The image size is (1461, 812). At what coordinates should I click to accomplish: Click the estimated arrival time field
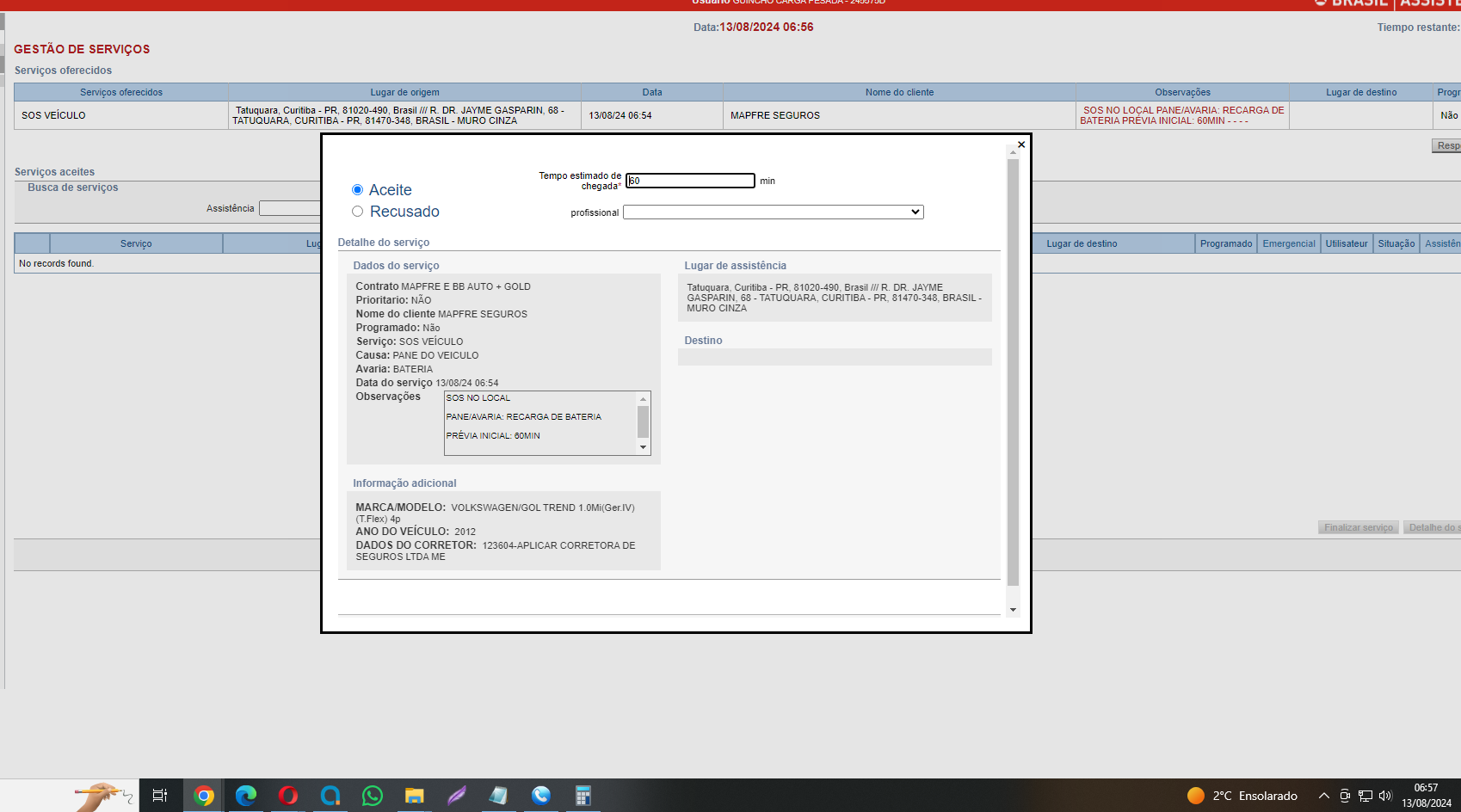690,181
